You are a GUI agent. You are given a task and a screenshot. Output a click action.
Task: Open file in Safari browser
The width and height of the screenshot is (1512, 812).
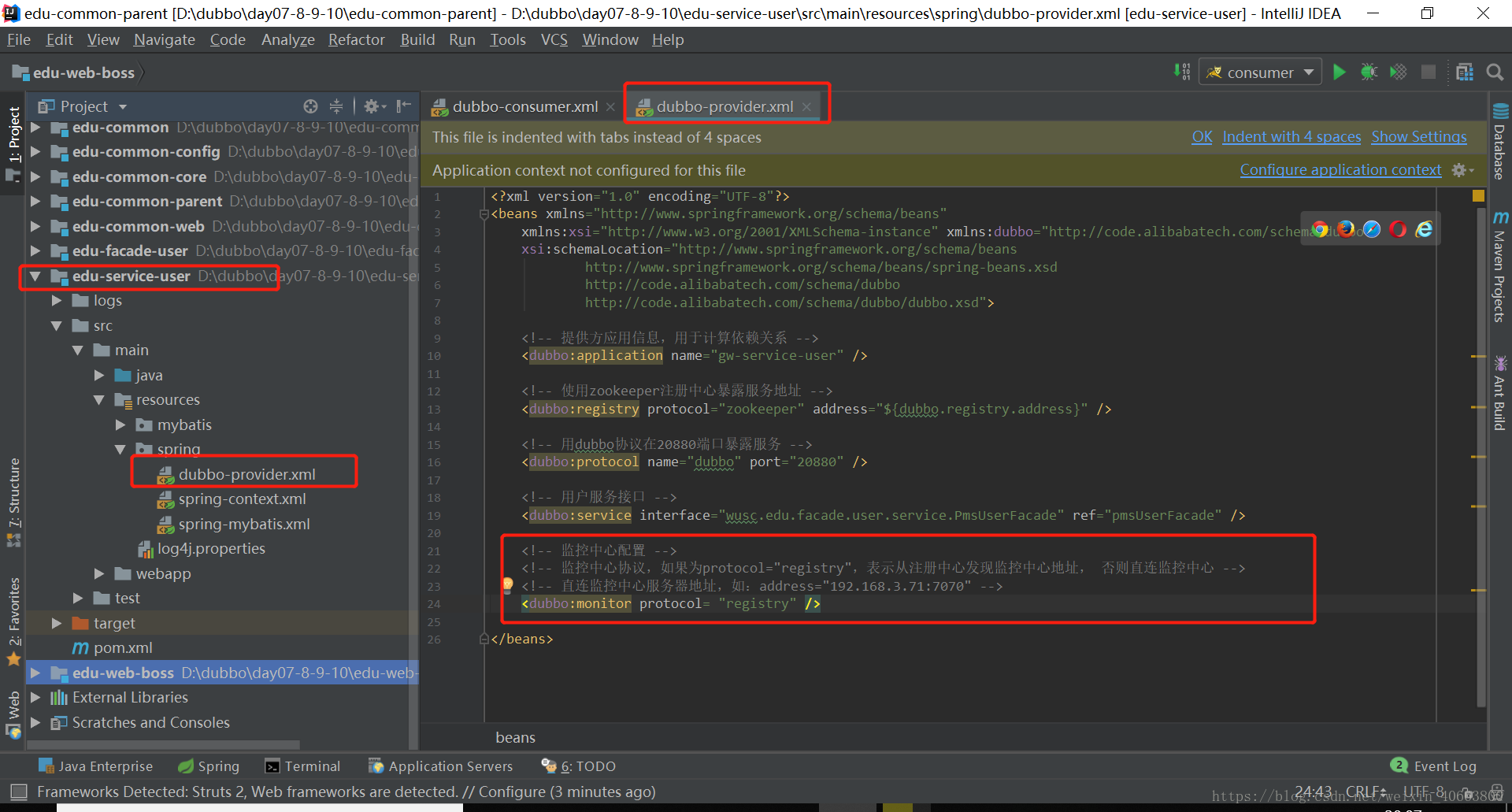tap(1372, 229)
